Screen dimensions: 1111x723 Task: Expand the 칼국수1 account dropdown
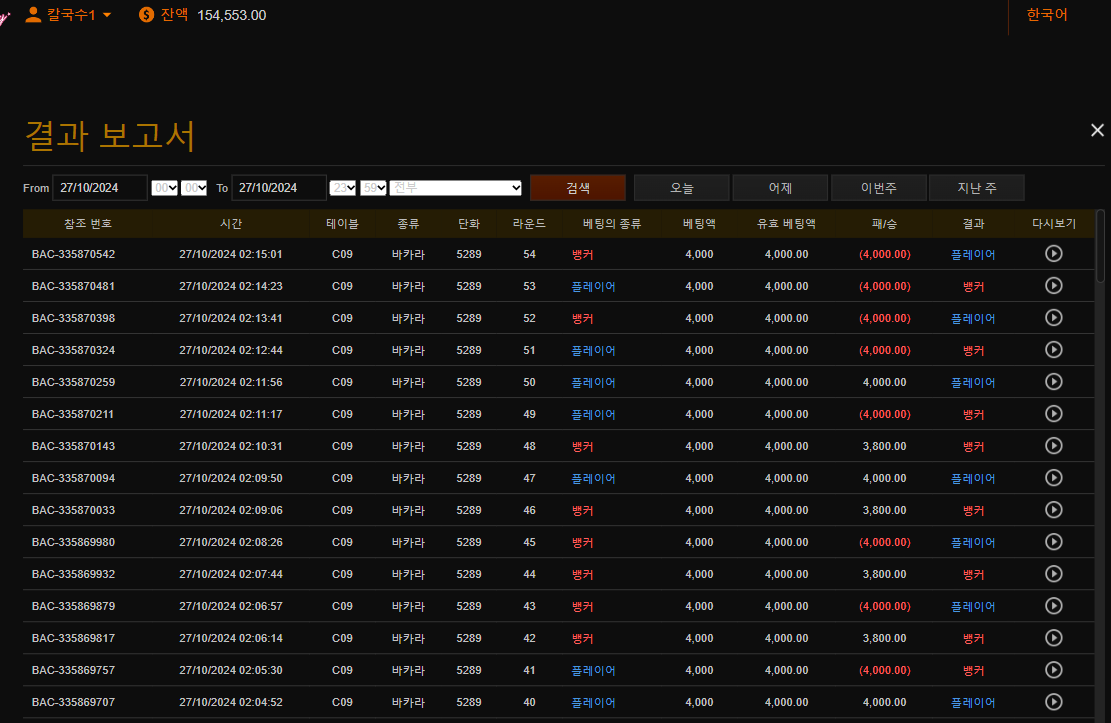click(x=107, y=15)
